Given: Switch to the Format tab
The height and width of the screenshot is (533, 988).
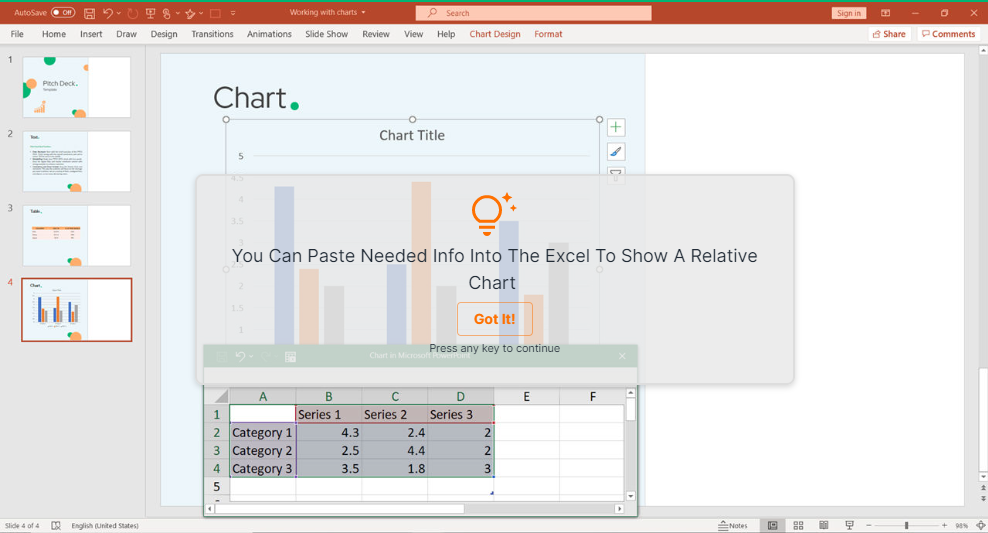Looking at the screenshot, I should 548,34.
